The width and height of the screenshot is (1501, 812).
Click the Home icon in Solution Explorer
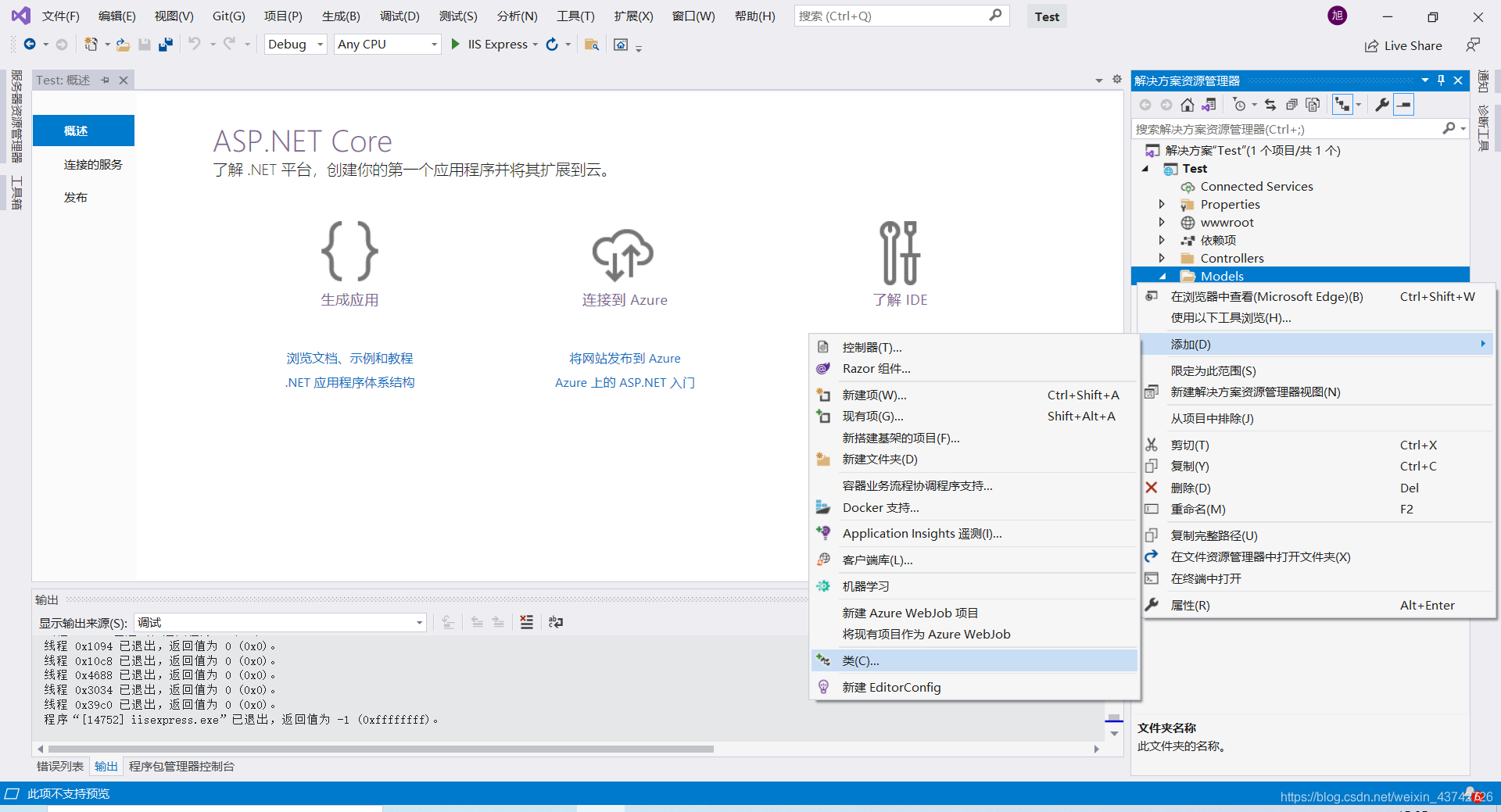(1187, 105)
